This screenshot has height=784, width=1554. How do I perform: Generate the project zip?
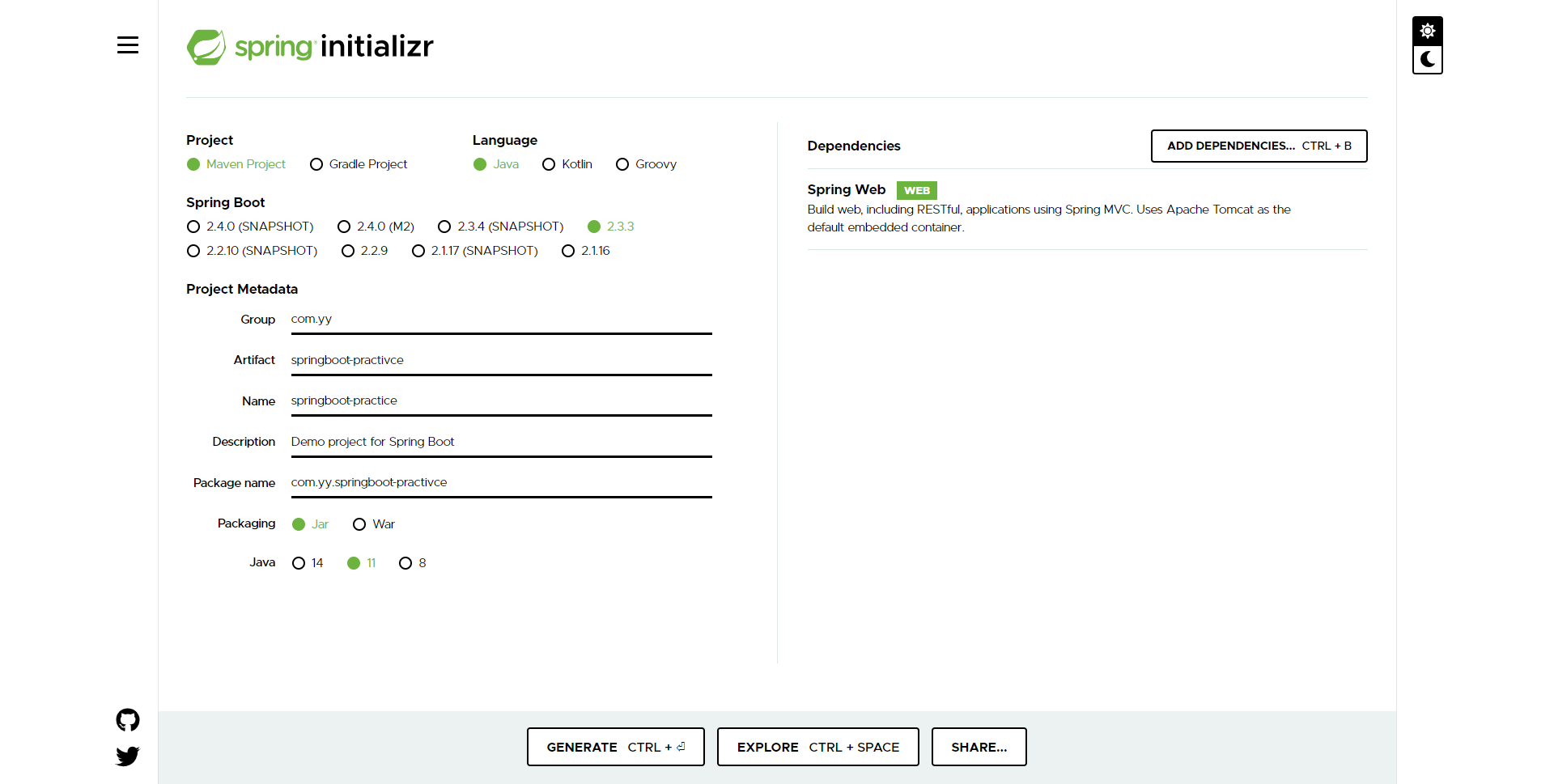pos(616,747)
